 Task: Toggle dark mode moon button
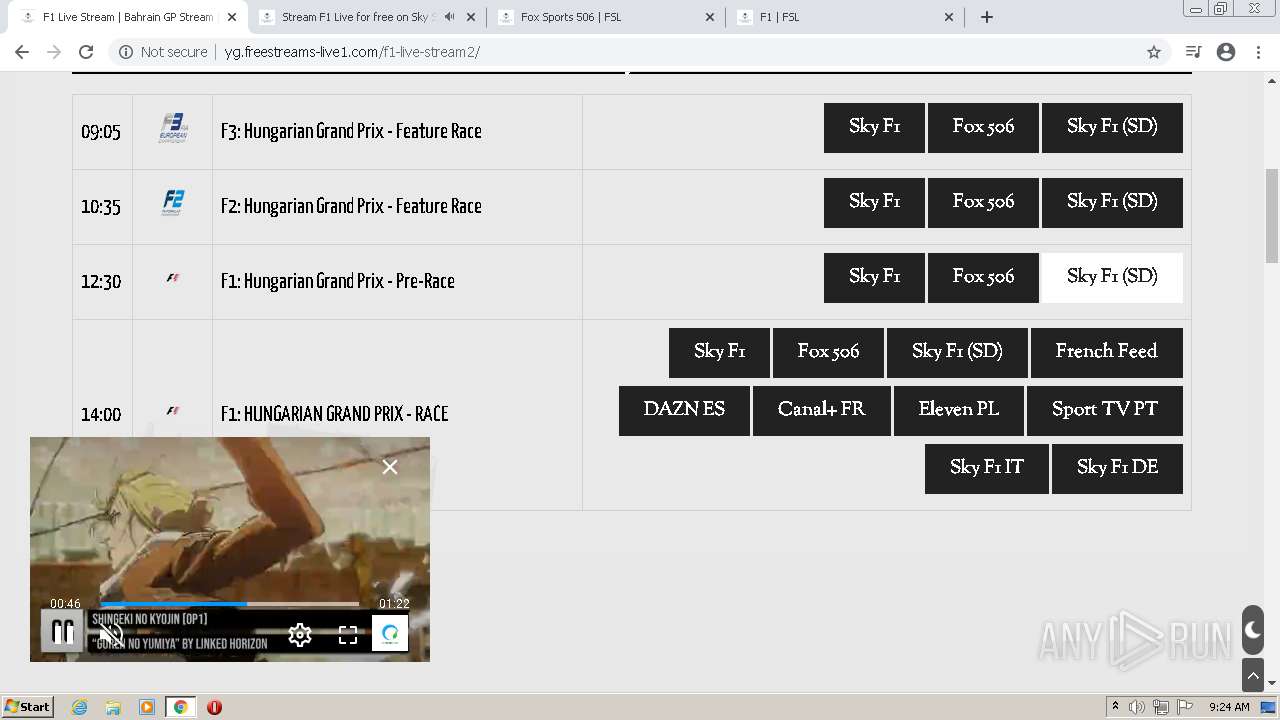tap(1253, 630)
